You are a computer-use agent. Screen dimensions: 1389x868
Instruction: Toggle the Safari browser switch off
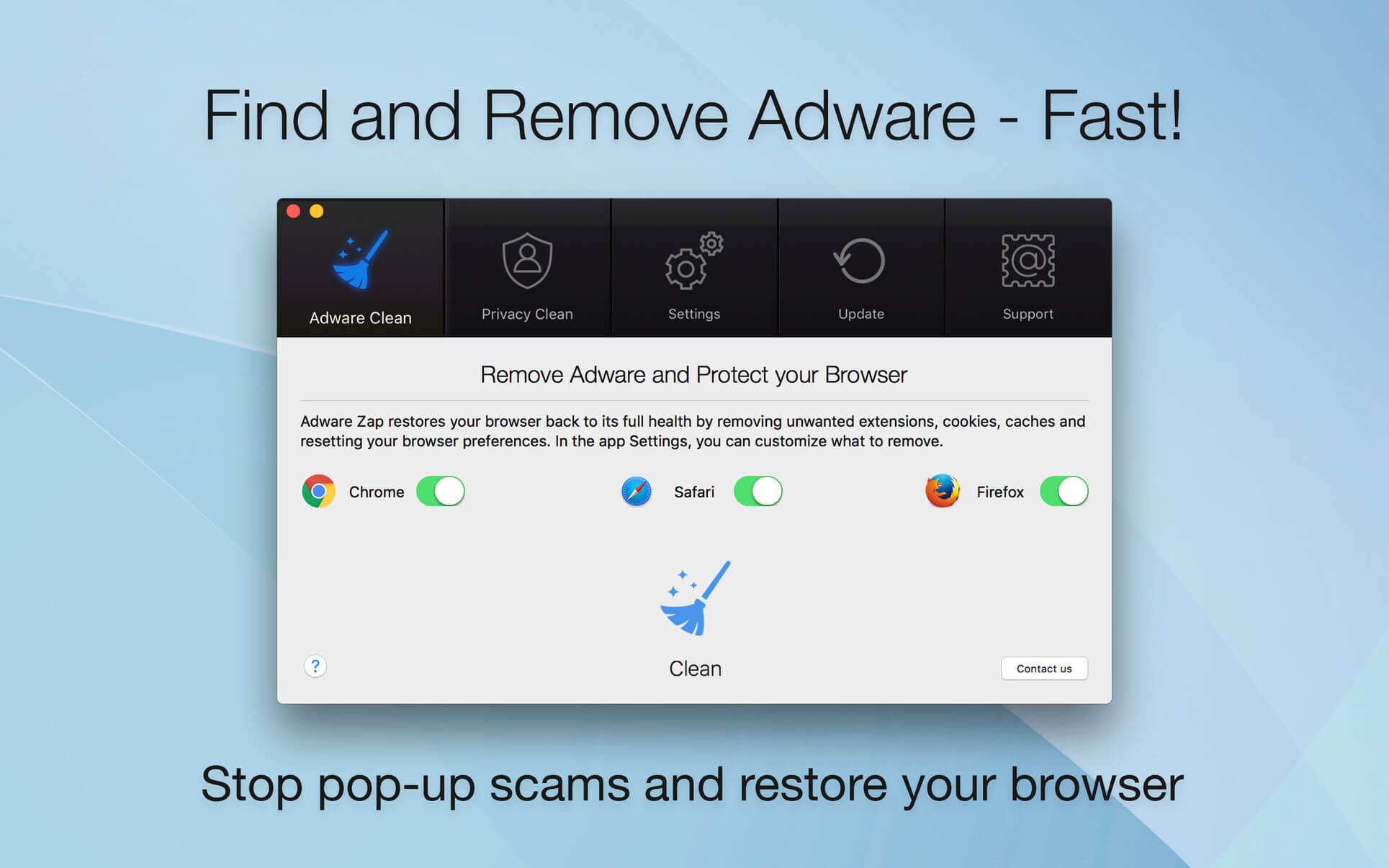756,490
